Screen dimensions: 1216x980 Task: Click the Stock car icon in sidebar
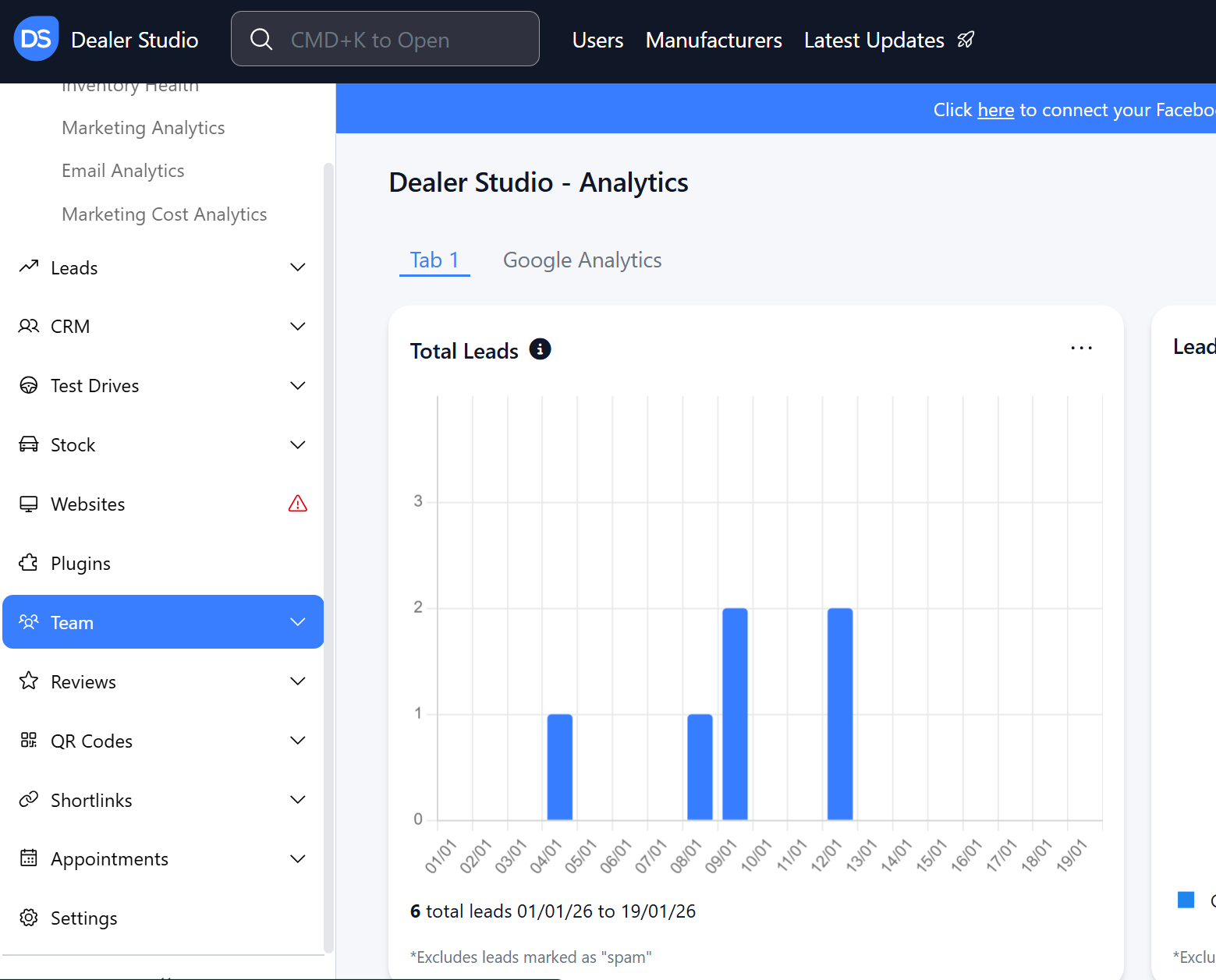pos(29,444)
